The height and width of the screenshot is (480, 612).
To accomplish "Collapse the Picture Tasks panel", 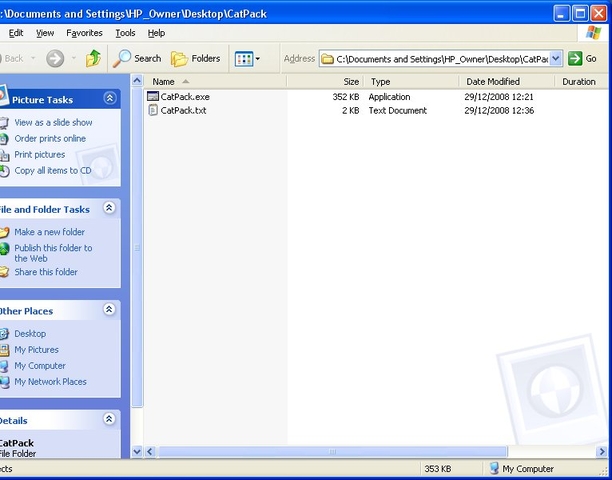I will [110, 98].
